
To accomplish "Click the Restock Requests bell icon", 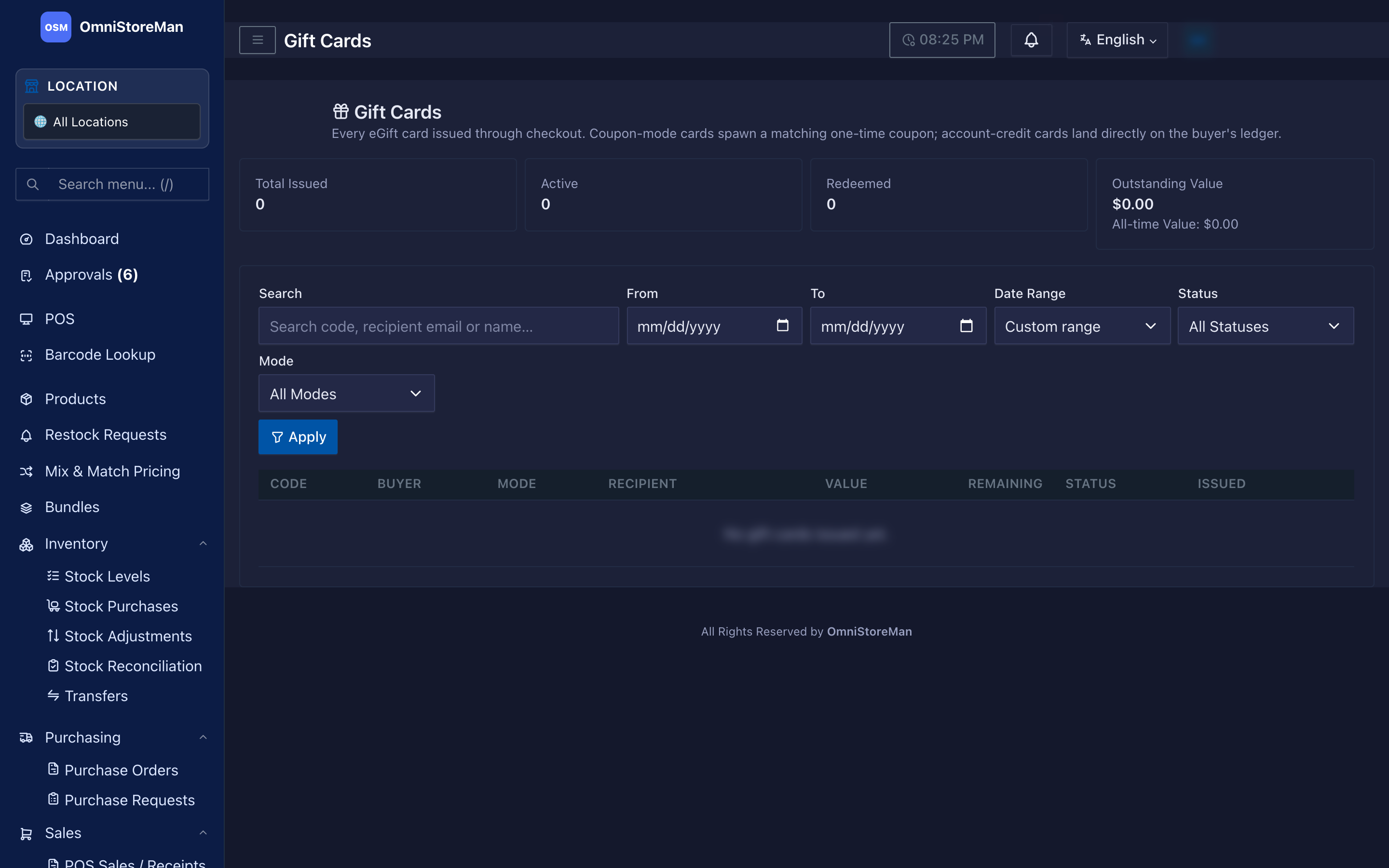I will coord(27,435).
